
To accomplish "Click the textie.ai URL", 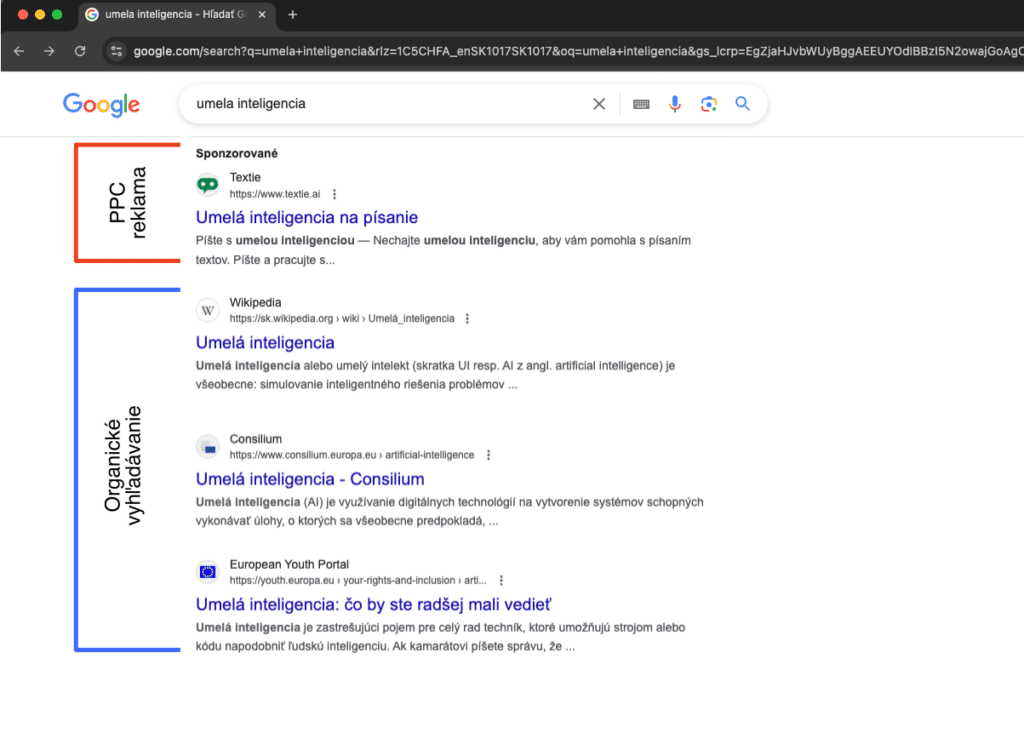I will click(275, 194).
